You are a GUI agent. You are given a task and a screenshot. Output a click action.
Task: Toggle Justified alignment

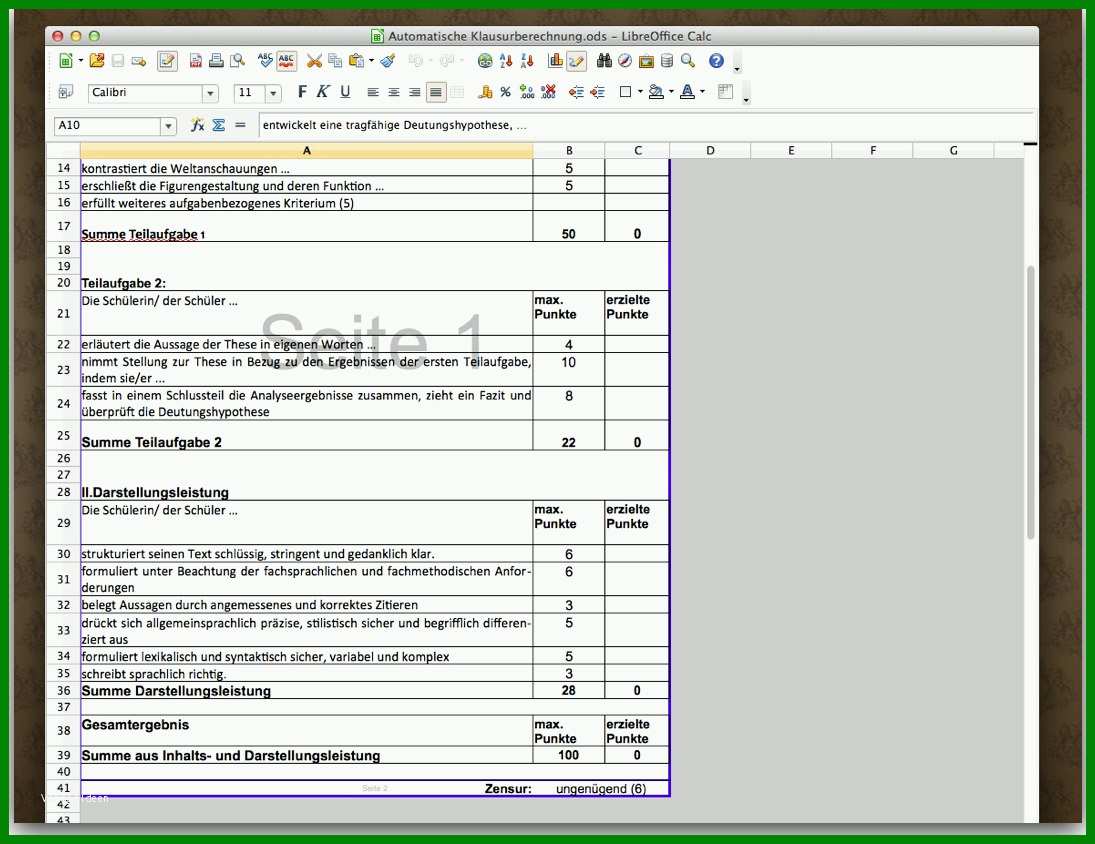coord(436,92)
